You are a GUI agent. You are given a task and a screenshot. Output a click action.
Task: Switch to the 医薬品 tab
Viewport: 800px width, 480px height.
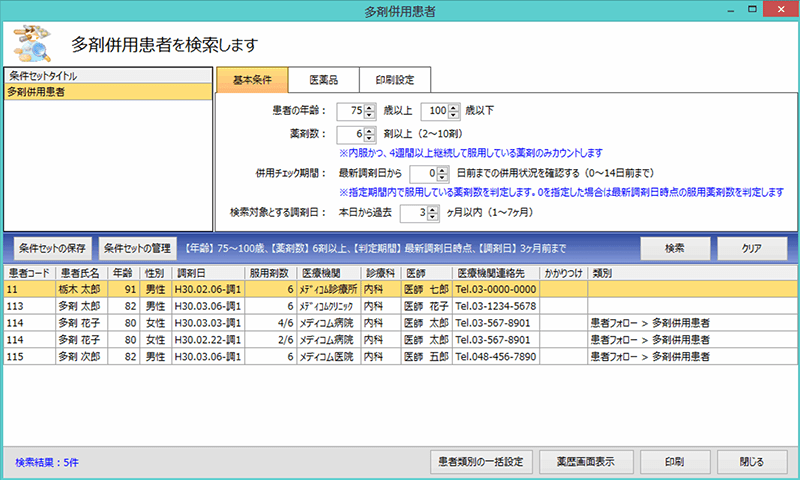(x=323, y=80)
